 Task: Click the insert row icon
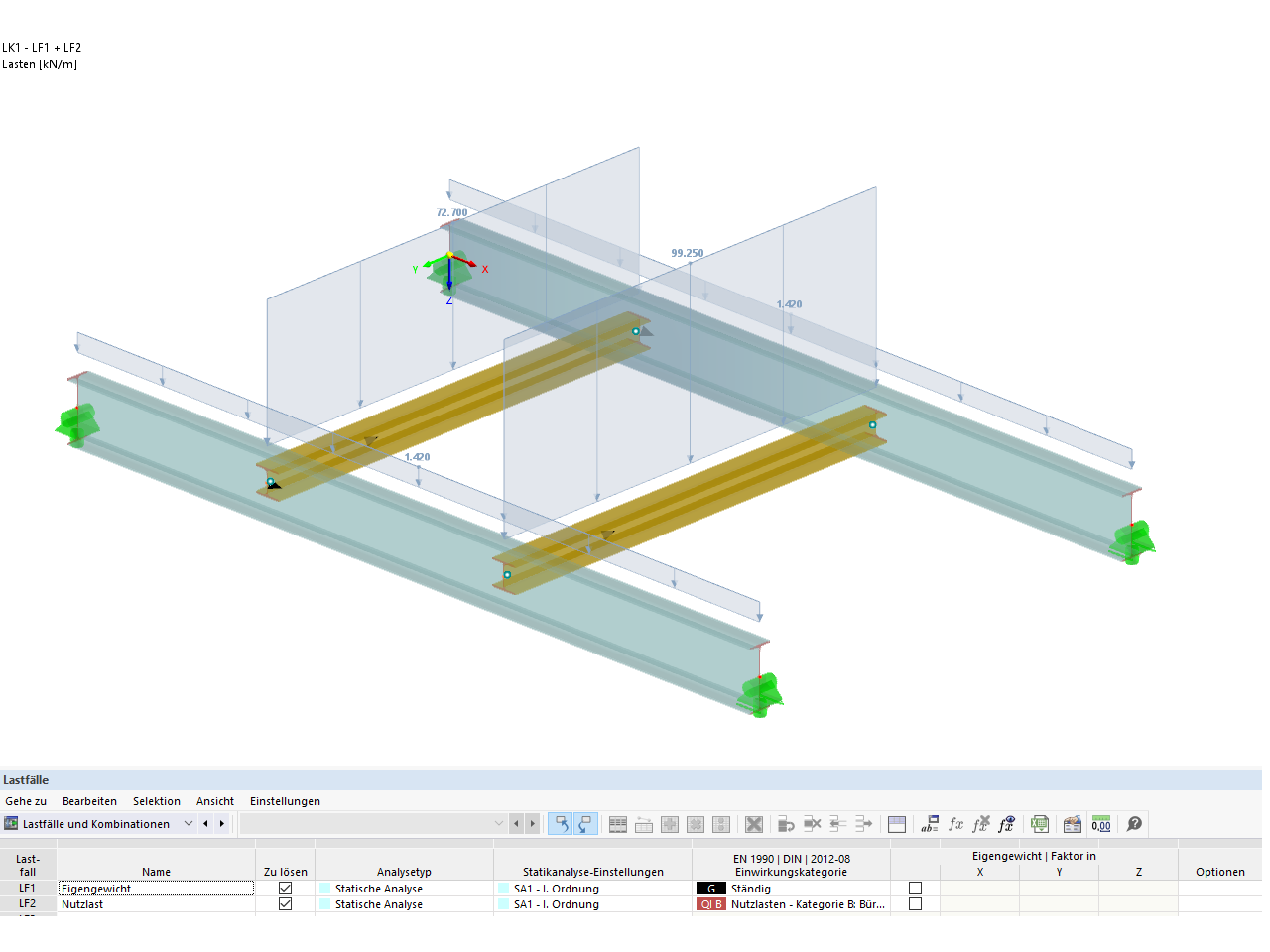(x=644, y=824)
